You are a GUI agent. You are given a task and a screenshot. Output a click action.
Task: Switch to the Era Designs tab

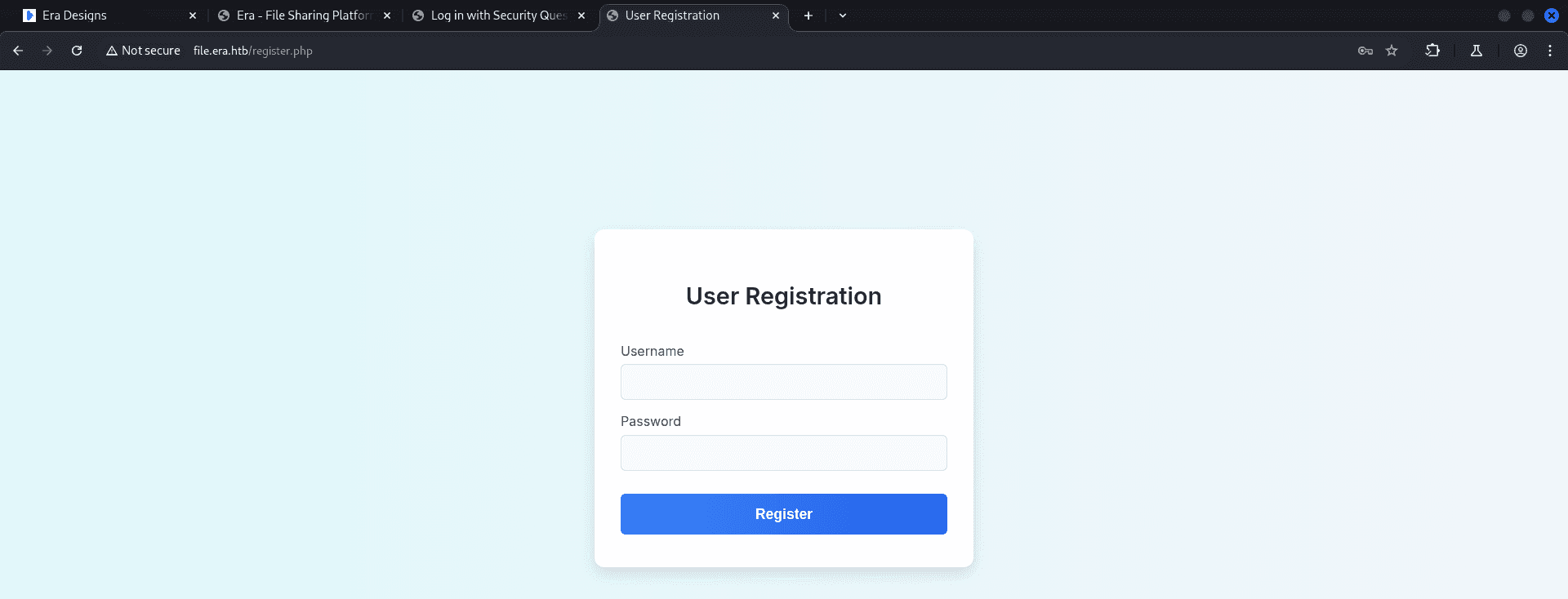click(x=110, y=16)
